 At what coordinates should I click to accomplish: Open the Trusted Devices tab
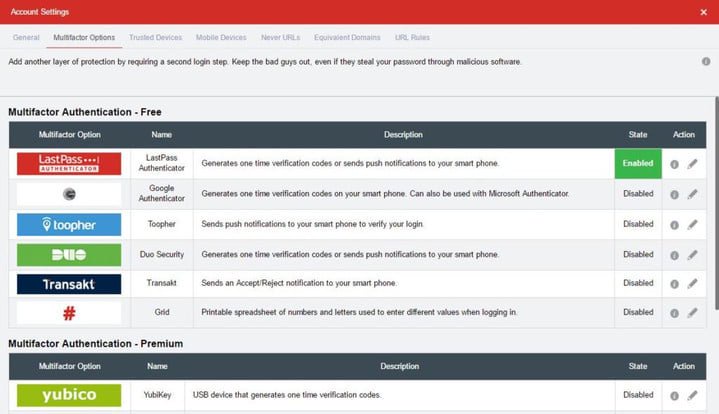(x=156, y=37)
